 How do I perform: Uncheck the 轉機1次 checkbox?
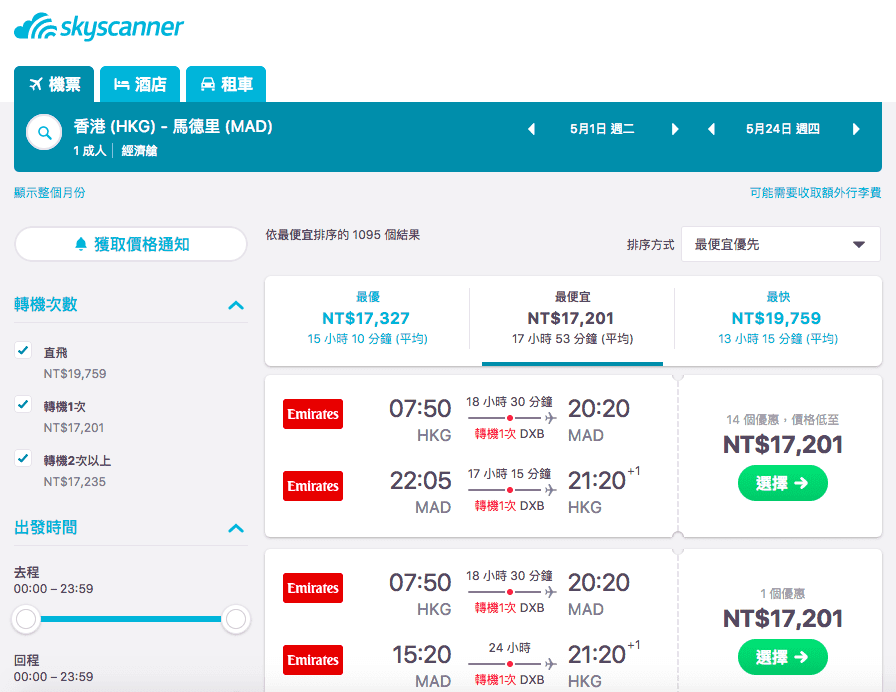pyautogui.click(x=23, y=405)
